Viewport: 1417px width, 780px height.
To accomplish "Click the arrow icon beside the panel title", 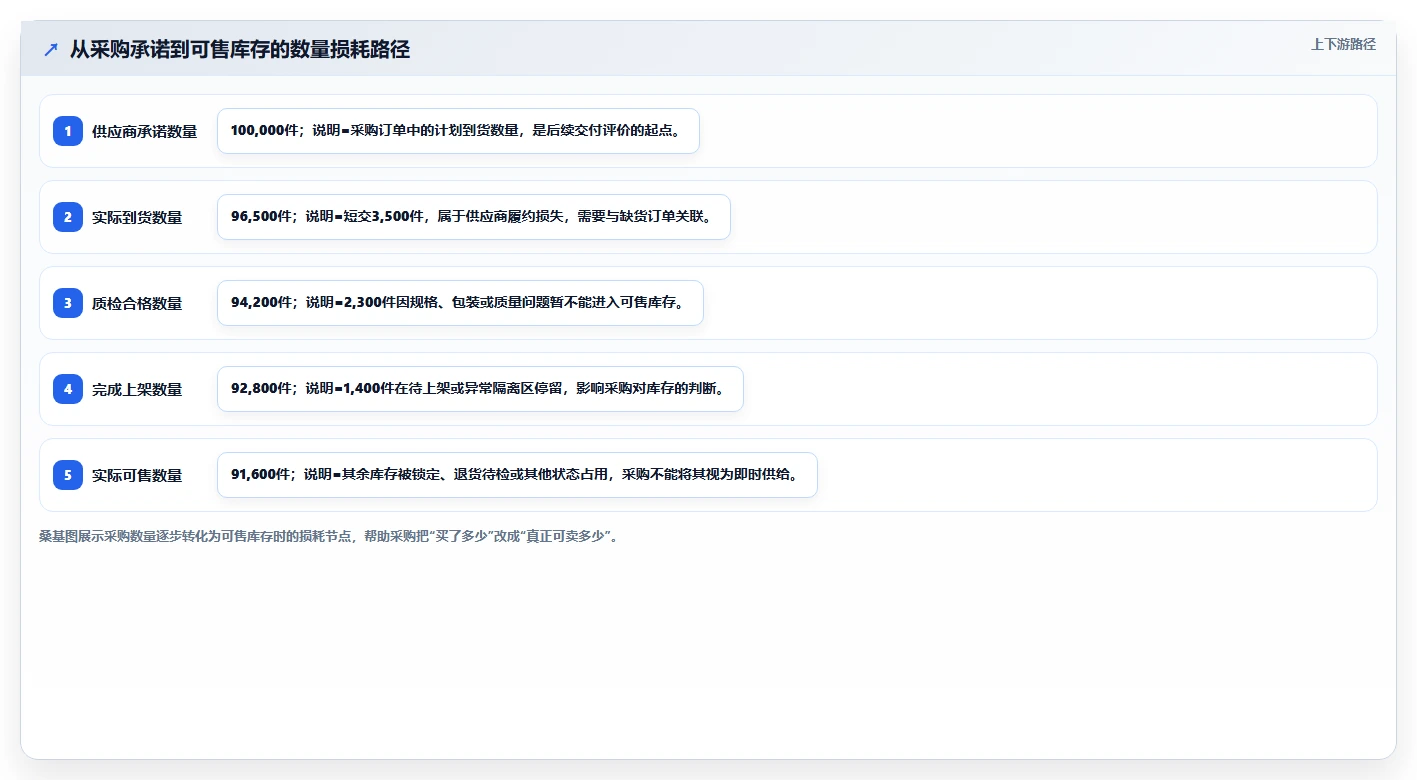I will click(x=51, y=50).
